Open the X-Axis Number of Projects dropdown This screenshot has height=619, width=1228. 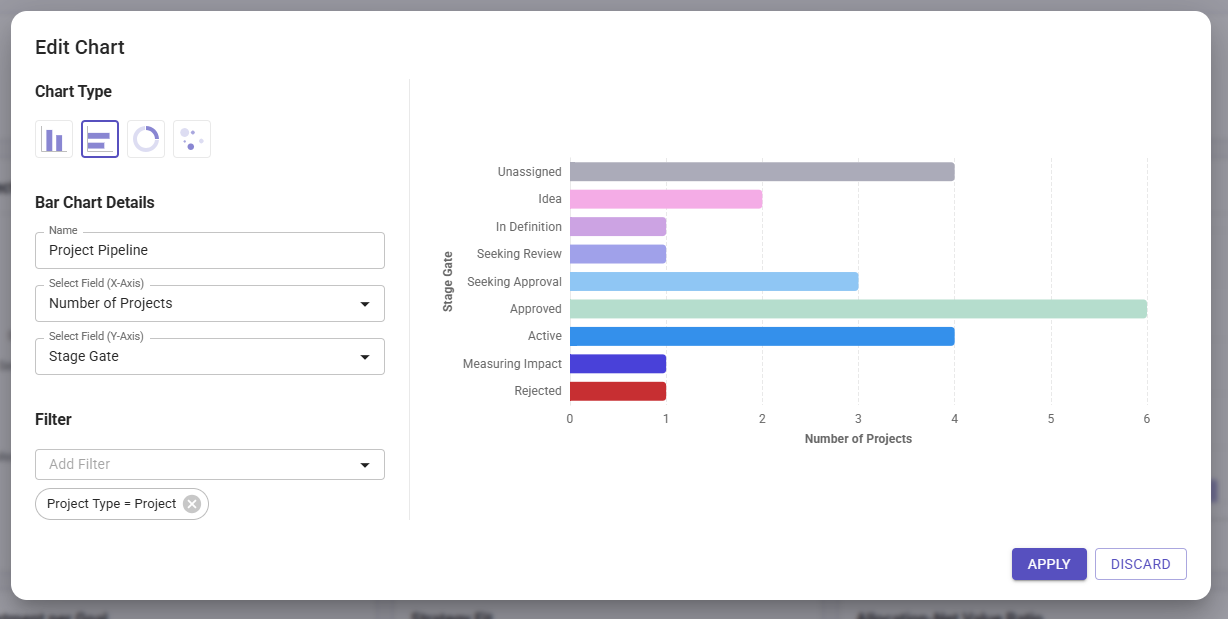coord(210,303)
